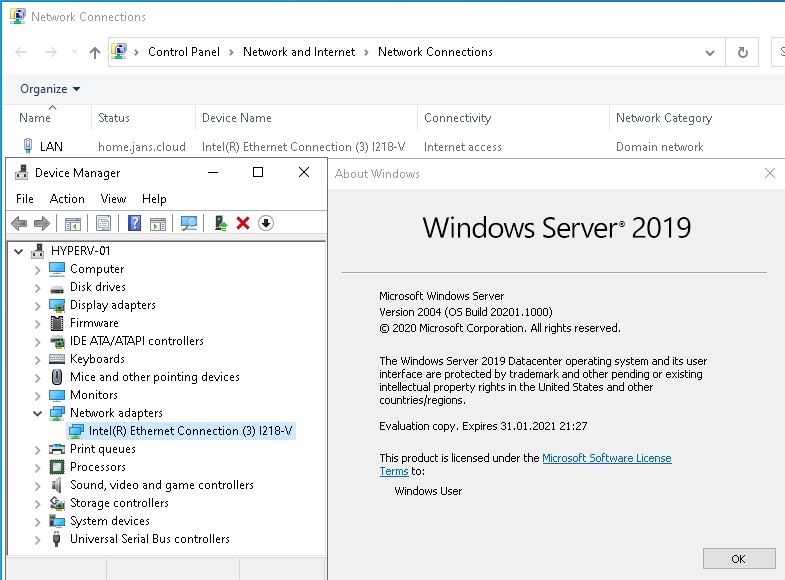Open address bar history dropdown chevron
Viewport: 785px width, 580px height.
click(x=709, y=53)
